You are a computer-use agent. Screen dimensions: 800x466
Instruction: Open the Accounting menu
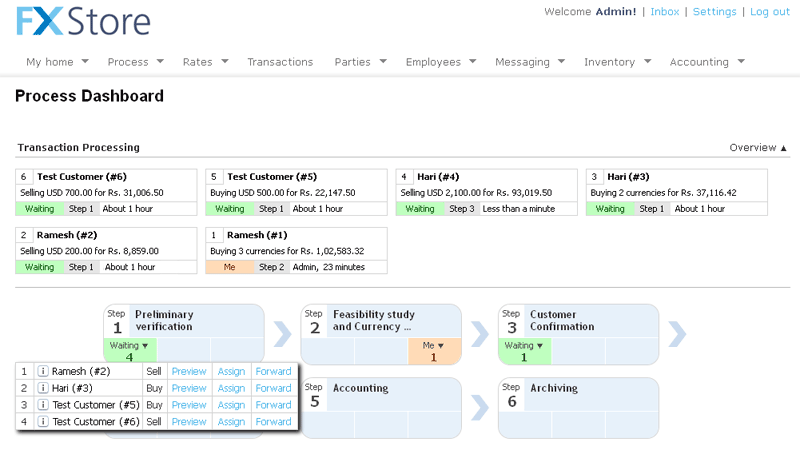click(x=707, y=62)
